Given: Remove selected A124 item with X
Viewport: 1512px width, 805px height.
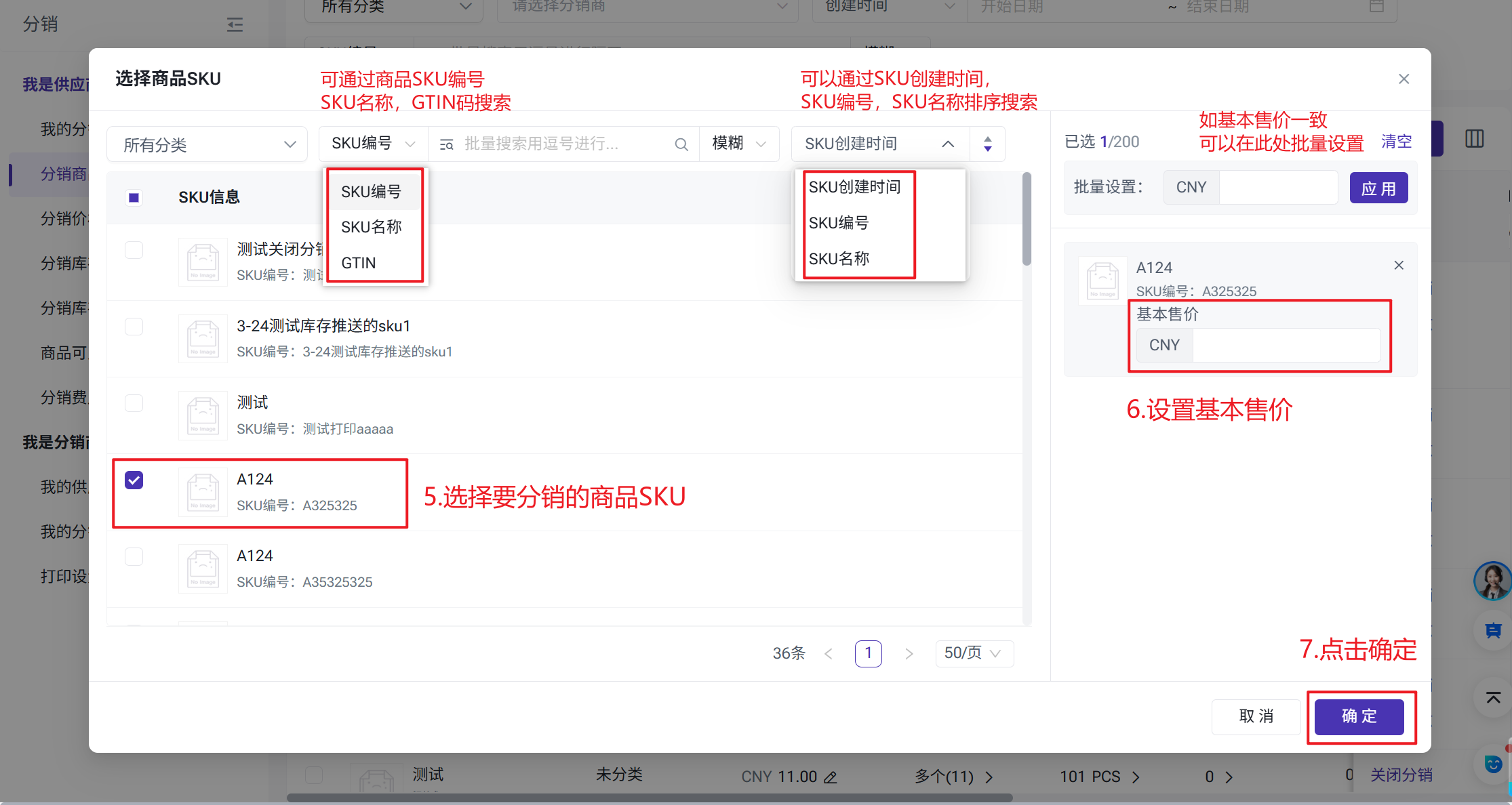Looking at the screenshot, I should pyautogui.click(x=1398, y=266).
